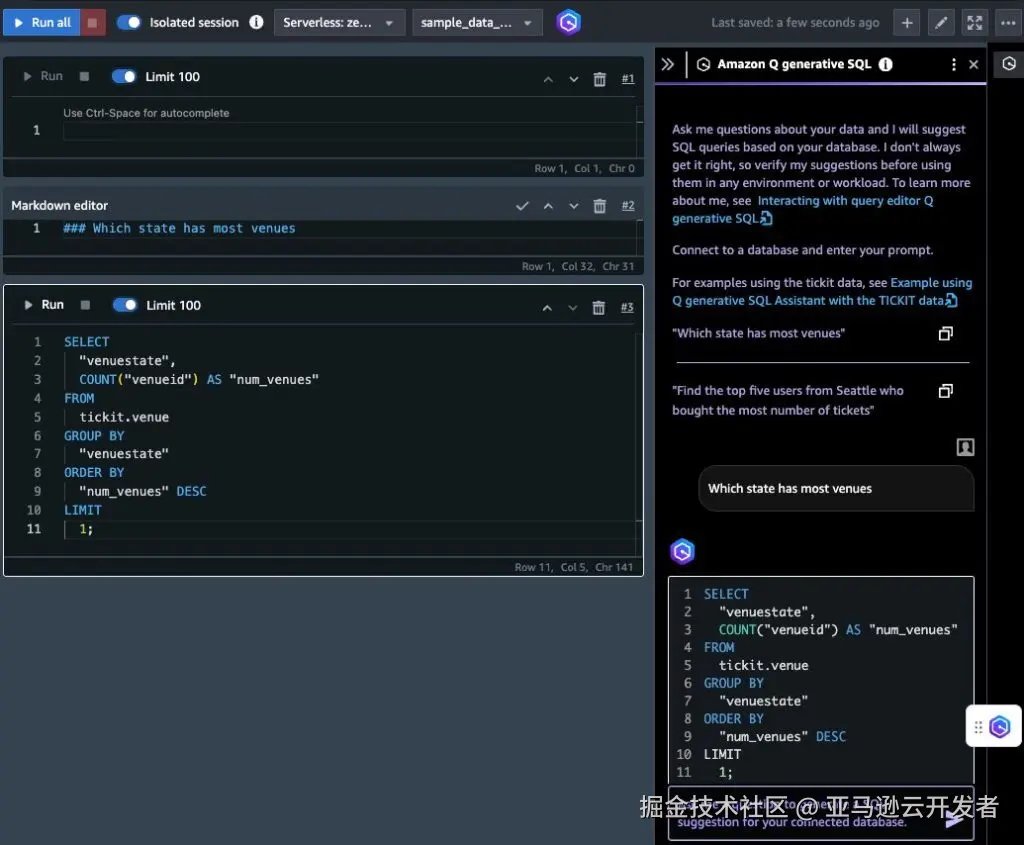1024x845 pixels.
Task: Move Markdown cell #2 down
Action: pos(573,206)
